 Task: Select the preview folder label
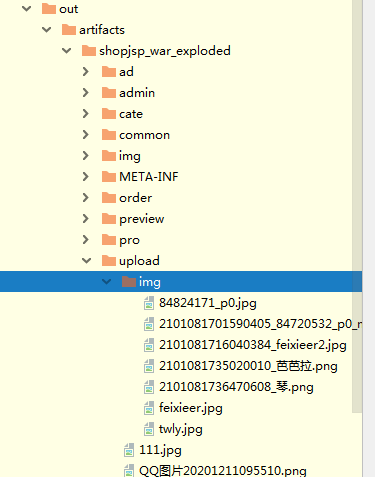point(142,219)
